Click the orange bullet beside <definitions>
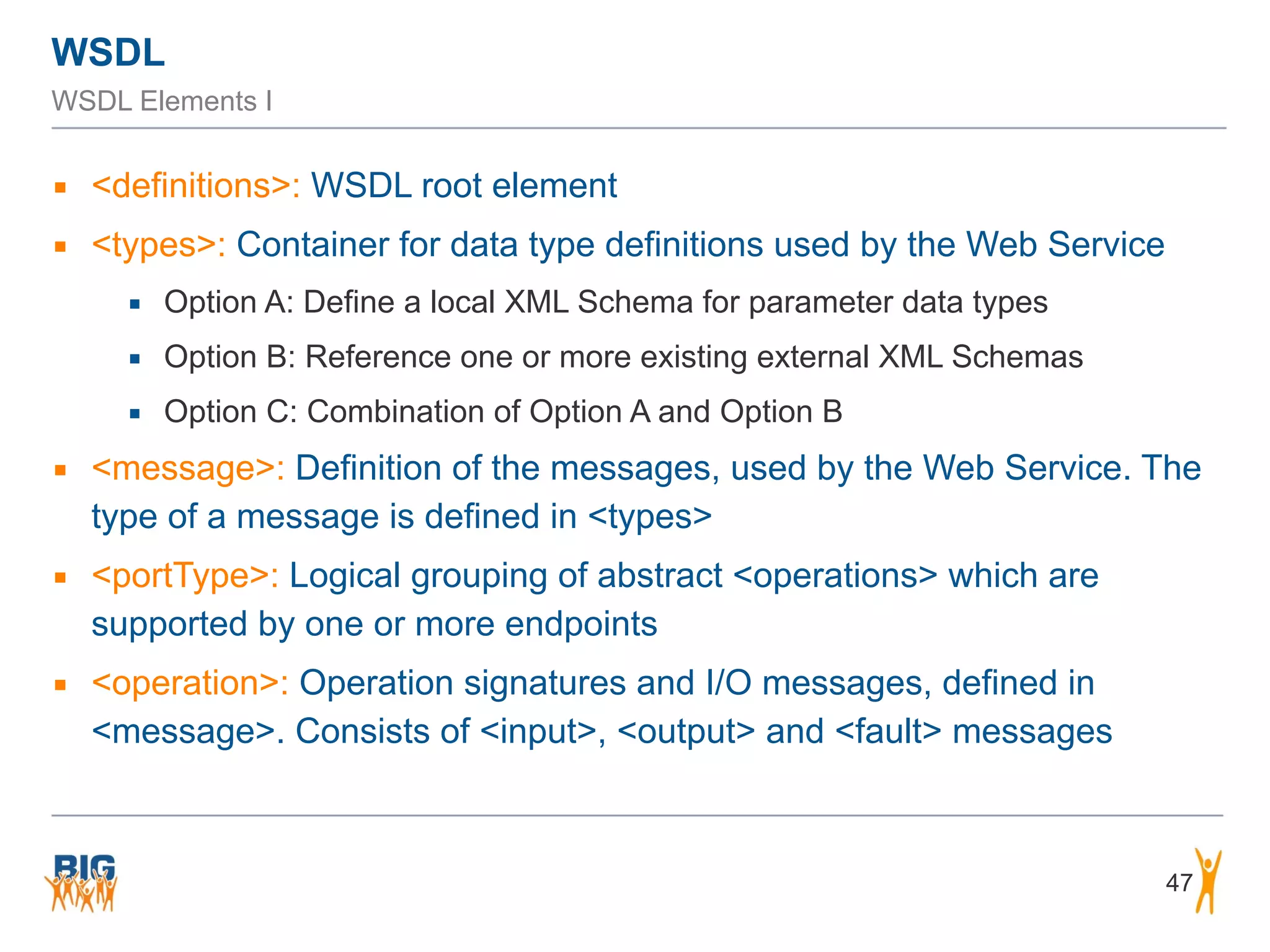The width and height of the screenshot is (1270, 952). pos(60,188)
